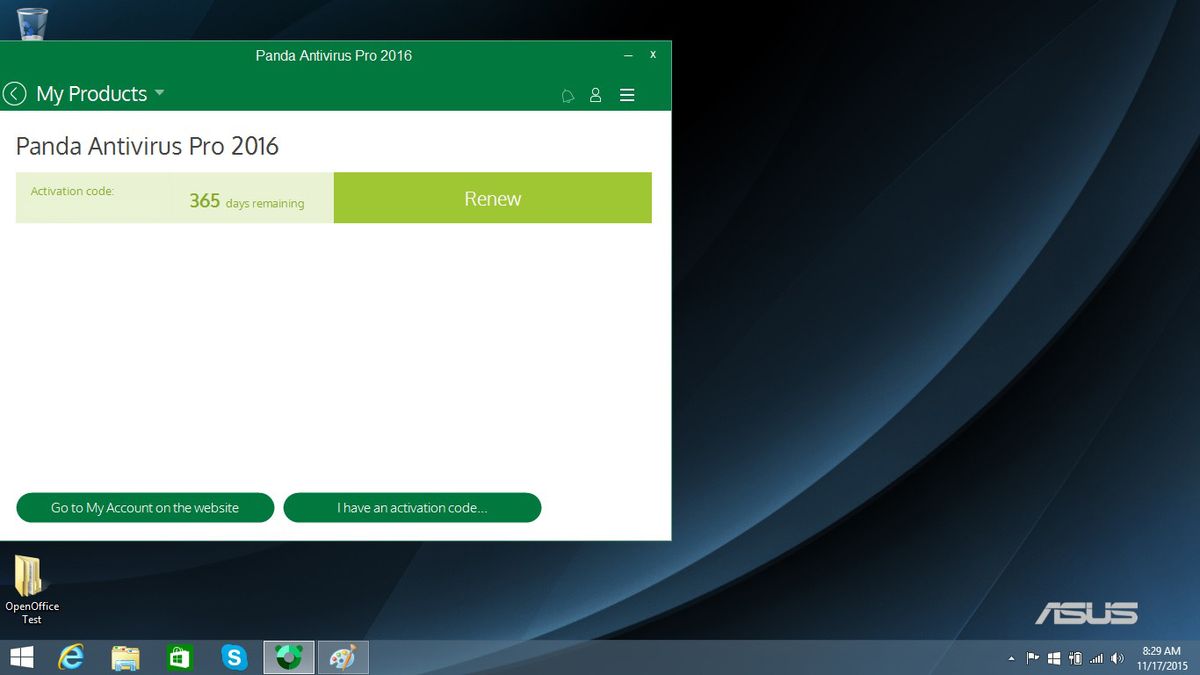This screenshot has height=675, width=1200.
Task: Open Windows Store from the taskbar
Action: click(x=179, y=657)
